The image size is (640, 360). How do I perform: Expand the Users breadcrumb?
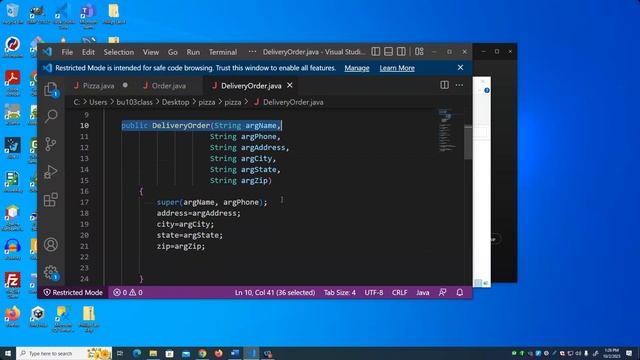coord(98,102)
